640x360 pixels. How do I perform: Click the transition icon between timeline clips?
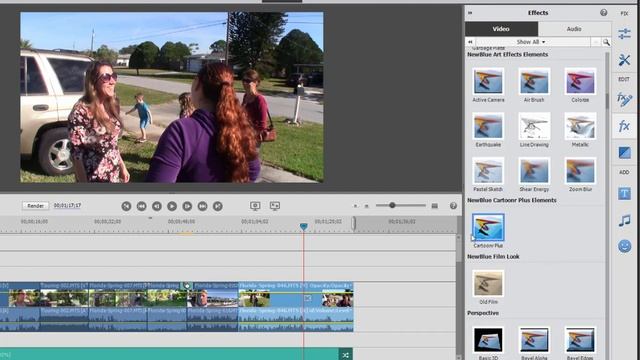187,286
